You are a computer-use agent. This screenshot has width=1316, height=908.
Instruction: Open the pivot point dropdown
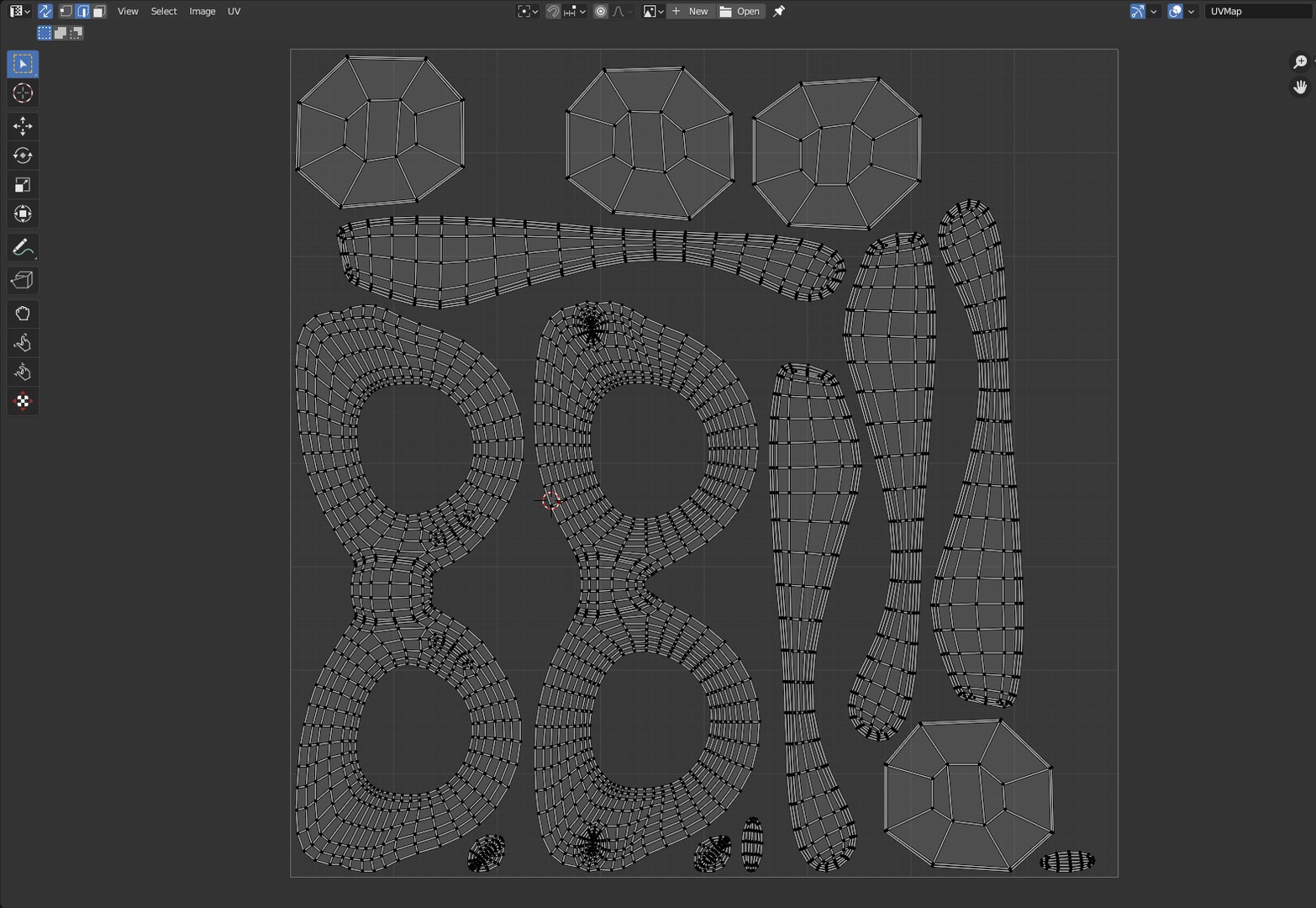click(x=528, y=11)
